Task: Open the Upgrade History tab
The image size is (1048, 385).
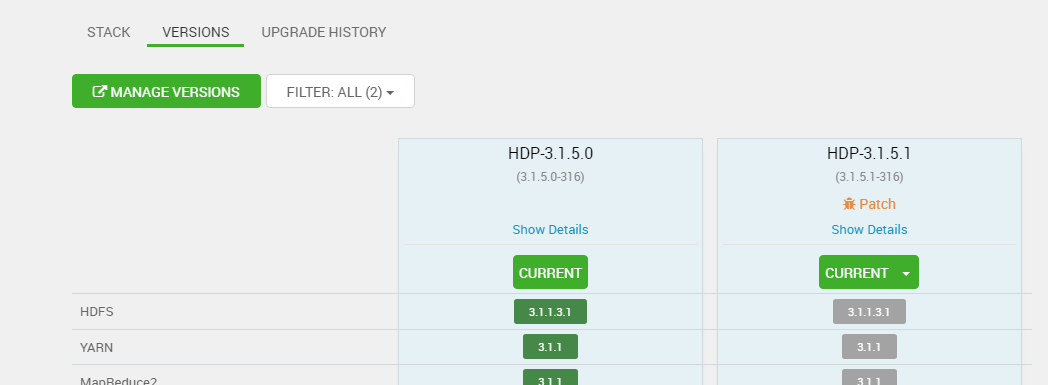Action: pyautogui.click(x=323, y=32)
